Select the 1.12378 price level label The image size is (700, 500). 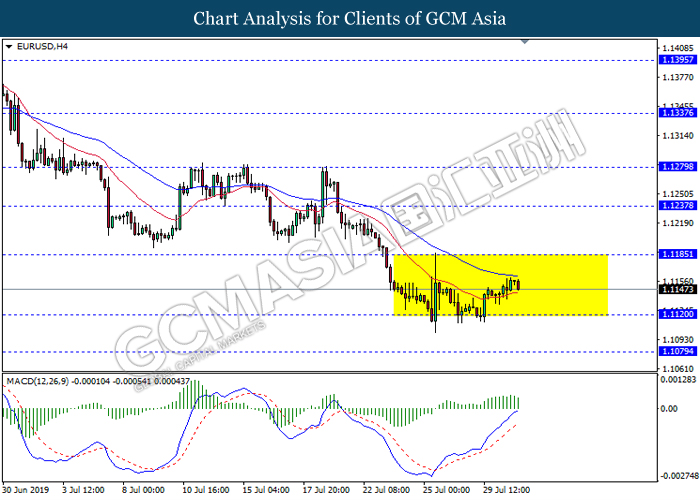coord(678,205)
